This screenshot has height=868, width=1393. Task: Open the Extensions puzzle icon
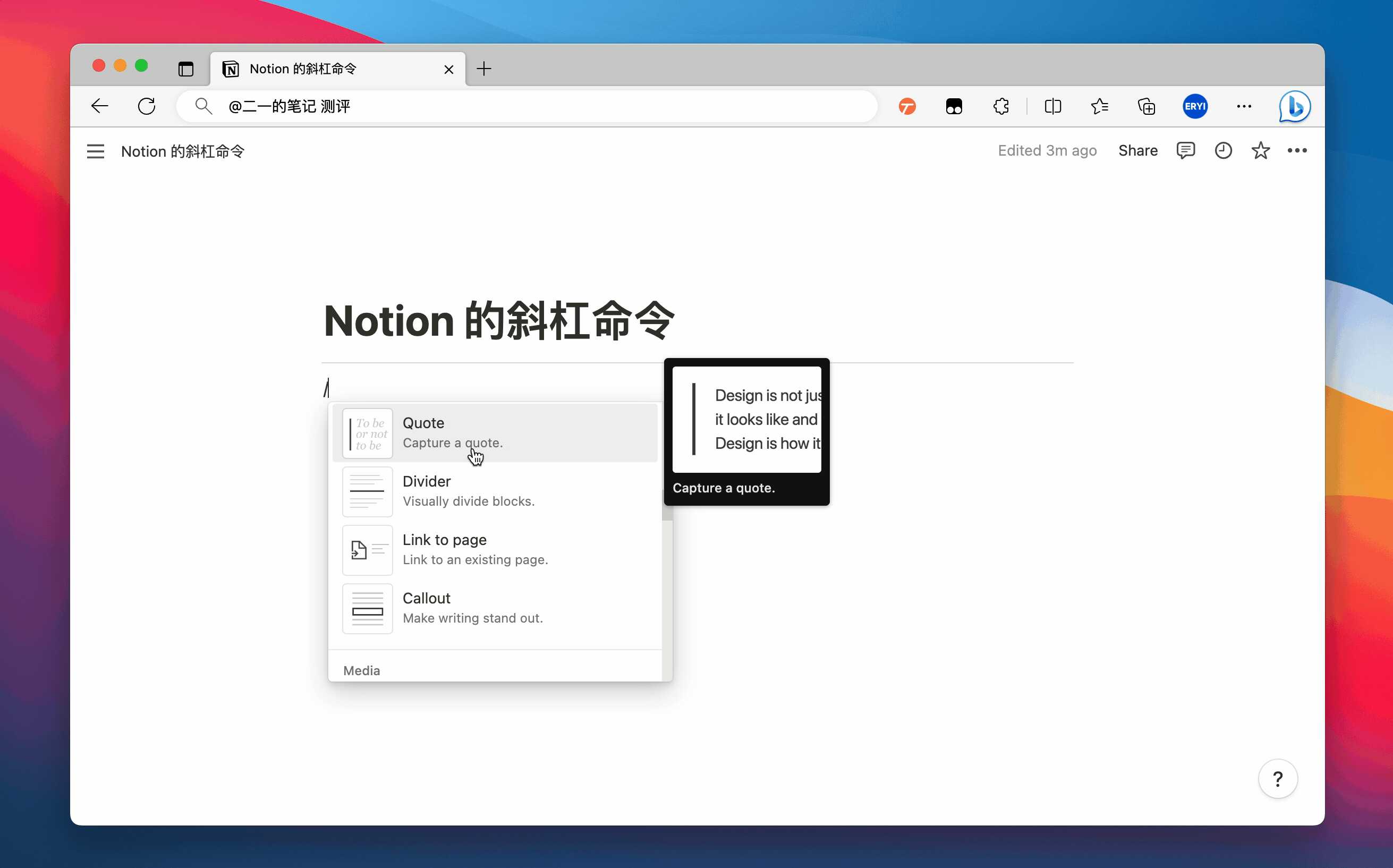(x=1000, y=106)
